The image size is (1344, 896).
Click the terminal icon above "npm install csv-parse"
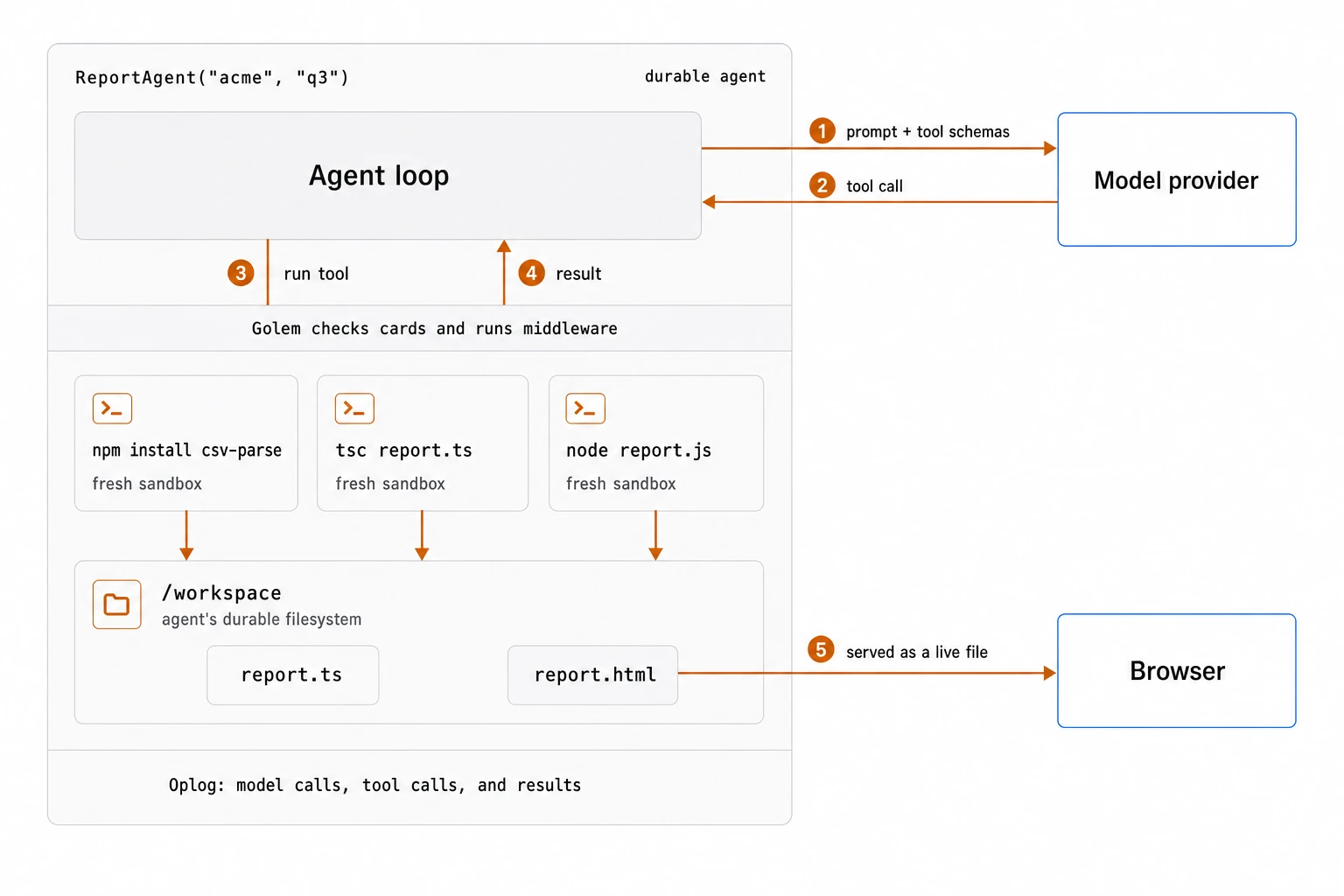coord(112,409)
